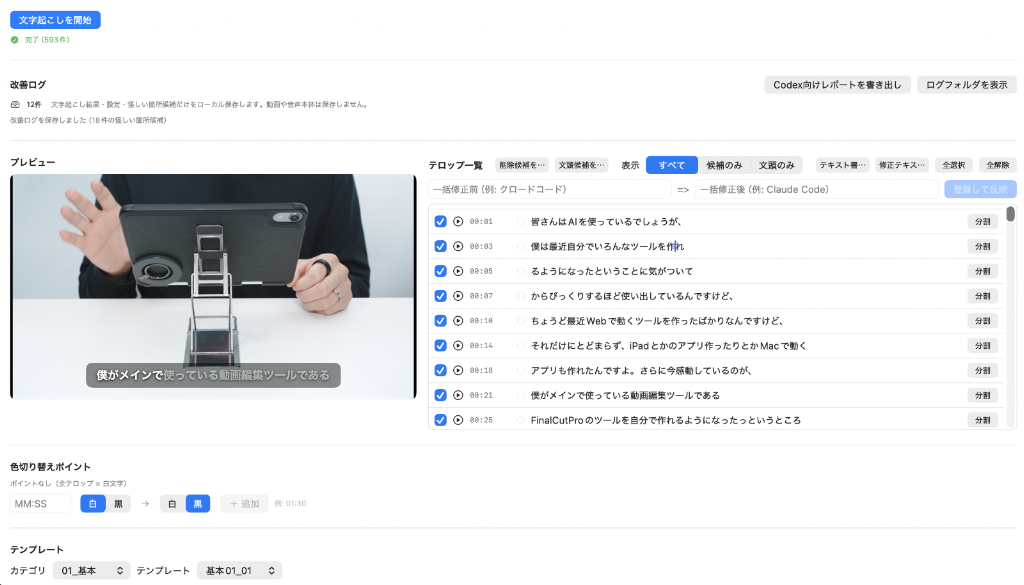Click the text 皆さんはAIを使っているでしょうが、
Screen dimensions: 1024x585
point(606,221)
